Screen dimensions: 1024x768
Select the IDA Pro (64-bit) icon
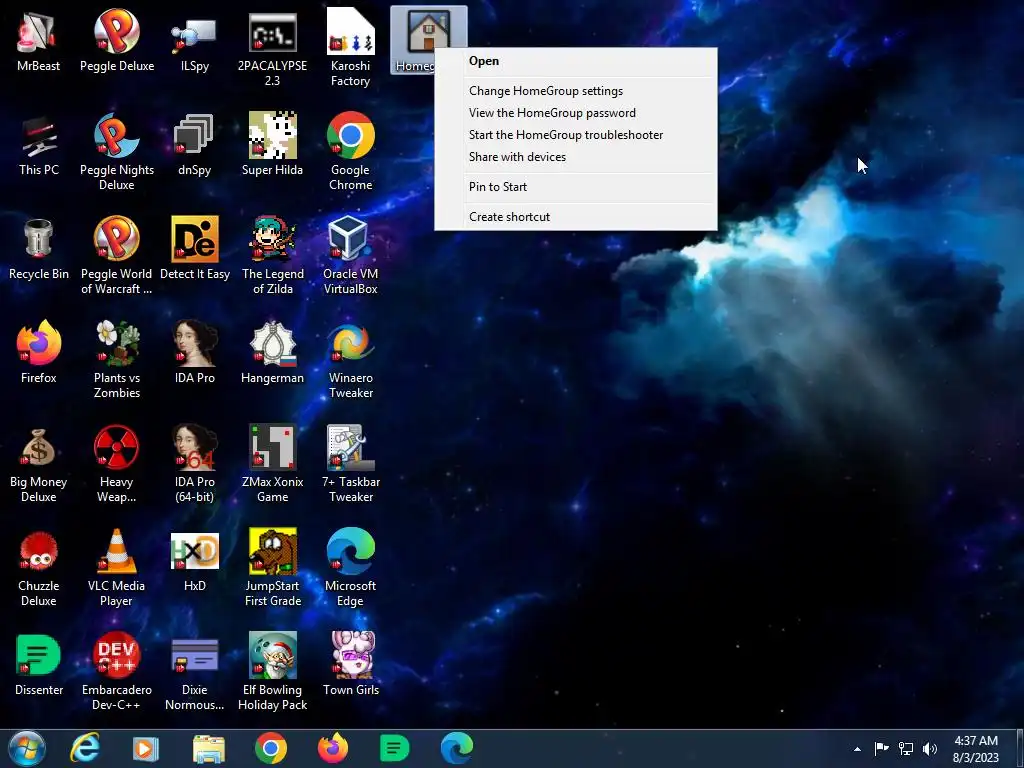pyautogui.click(x=195, y=464)
